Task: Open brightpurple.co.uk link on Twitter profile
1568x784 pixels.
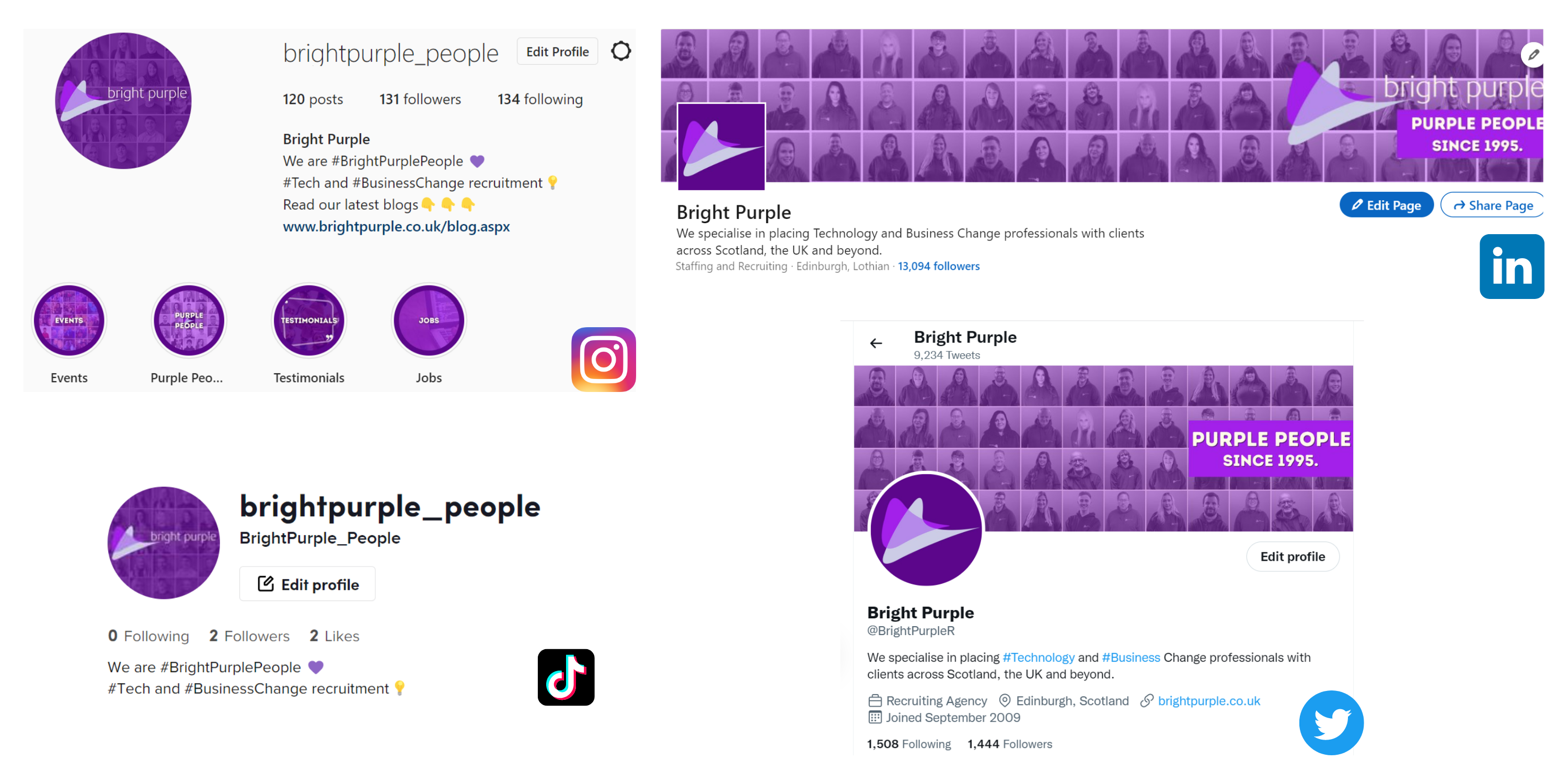Action: point(1209,700)
